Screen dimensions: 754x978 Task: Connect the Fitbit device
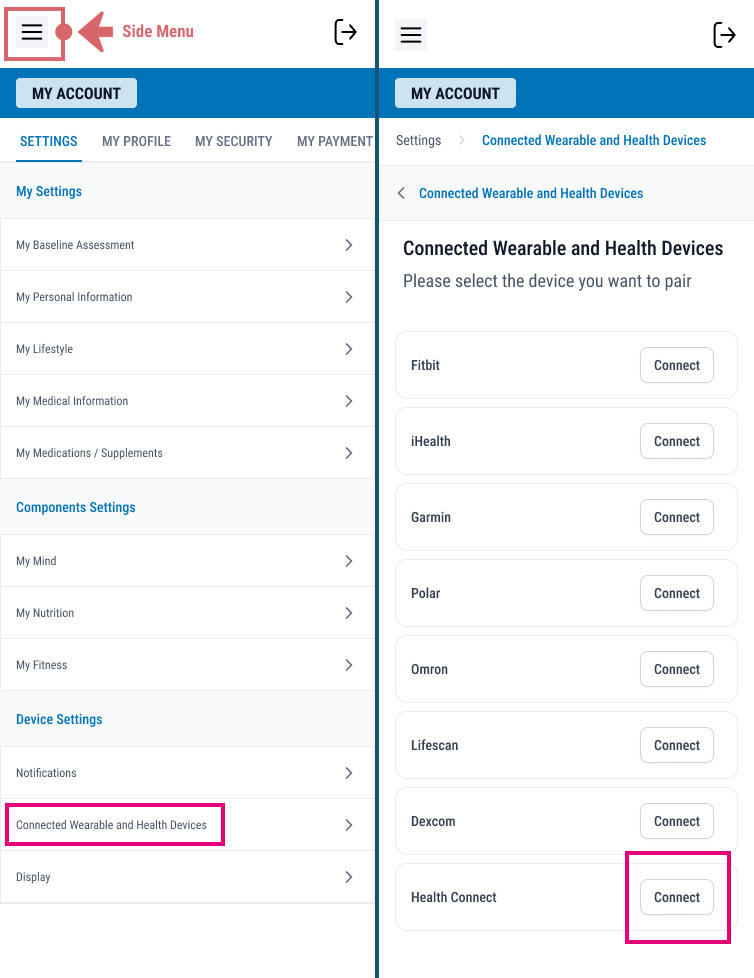[676, 365]
